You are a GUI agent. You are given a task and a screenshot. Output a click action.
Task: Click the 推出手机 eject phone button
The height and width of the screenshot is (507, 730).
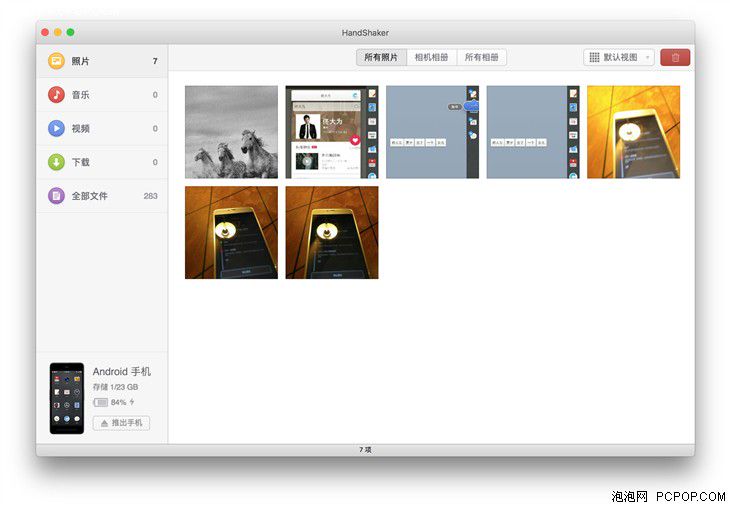[122, 423]
